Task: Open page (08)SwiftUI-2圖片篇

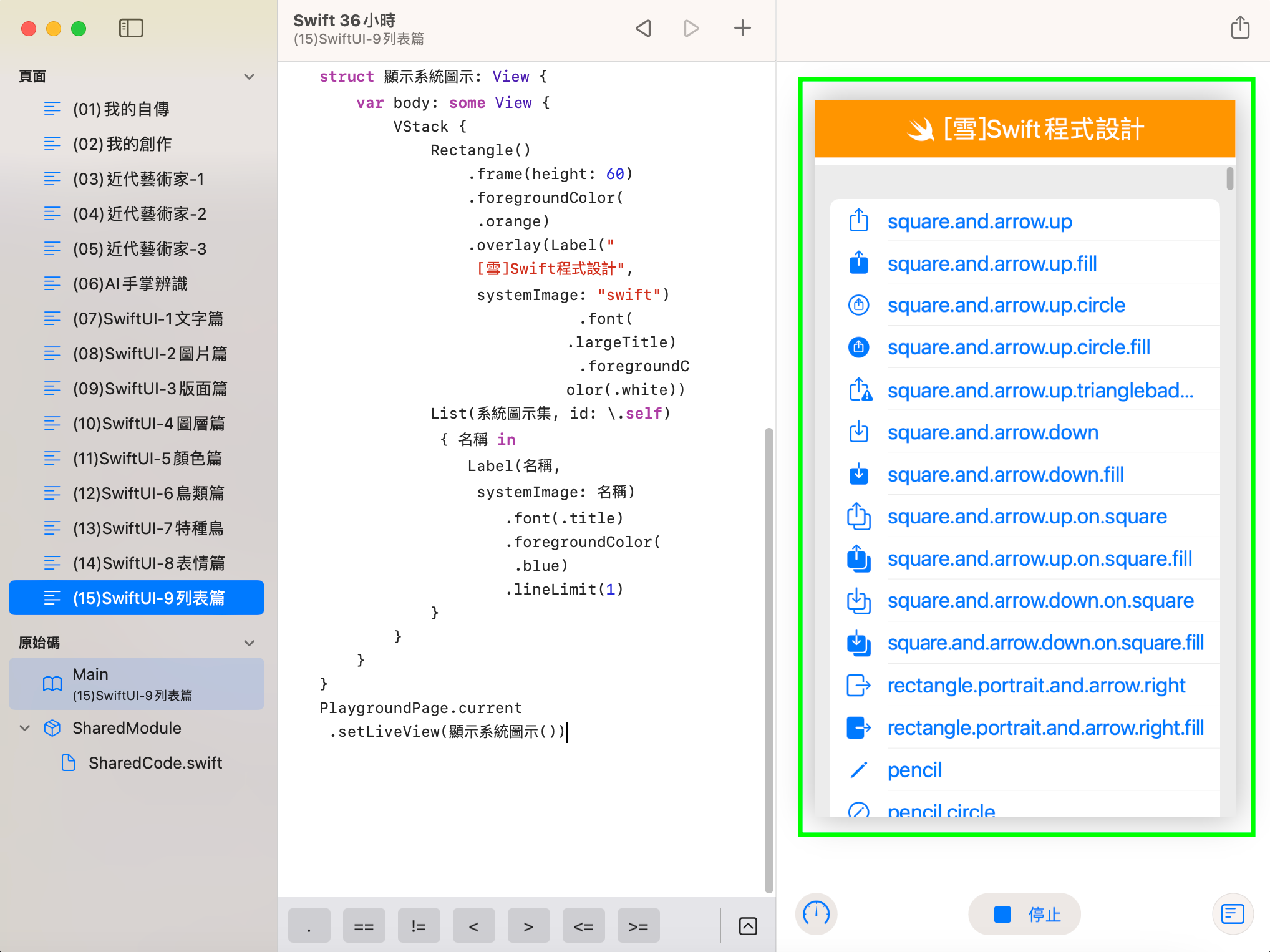Action: click(x=150, y=354)
